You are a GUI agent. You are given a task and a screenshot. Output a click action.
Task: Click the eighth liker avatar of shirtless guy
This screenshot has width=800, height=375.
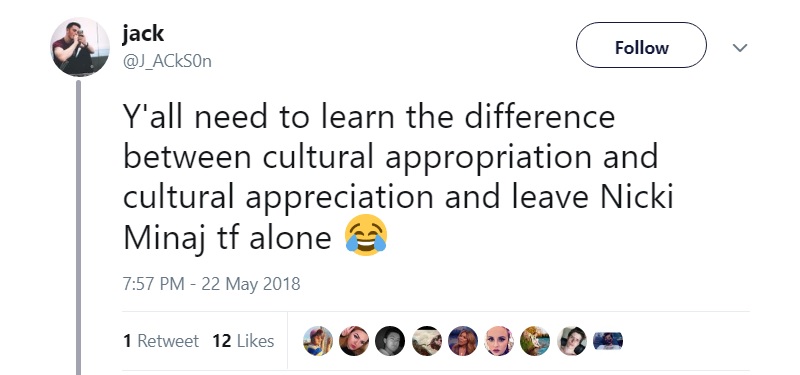[571, 341]
